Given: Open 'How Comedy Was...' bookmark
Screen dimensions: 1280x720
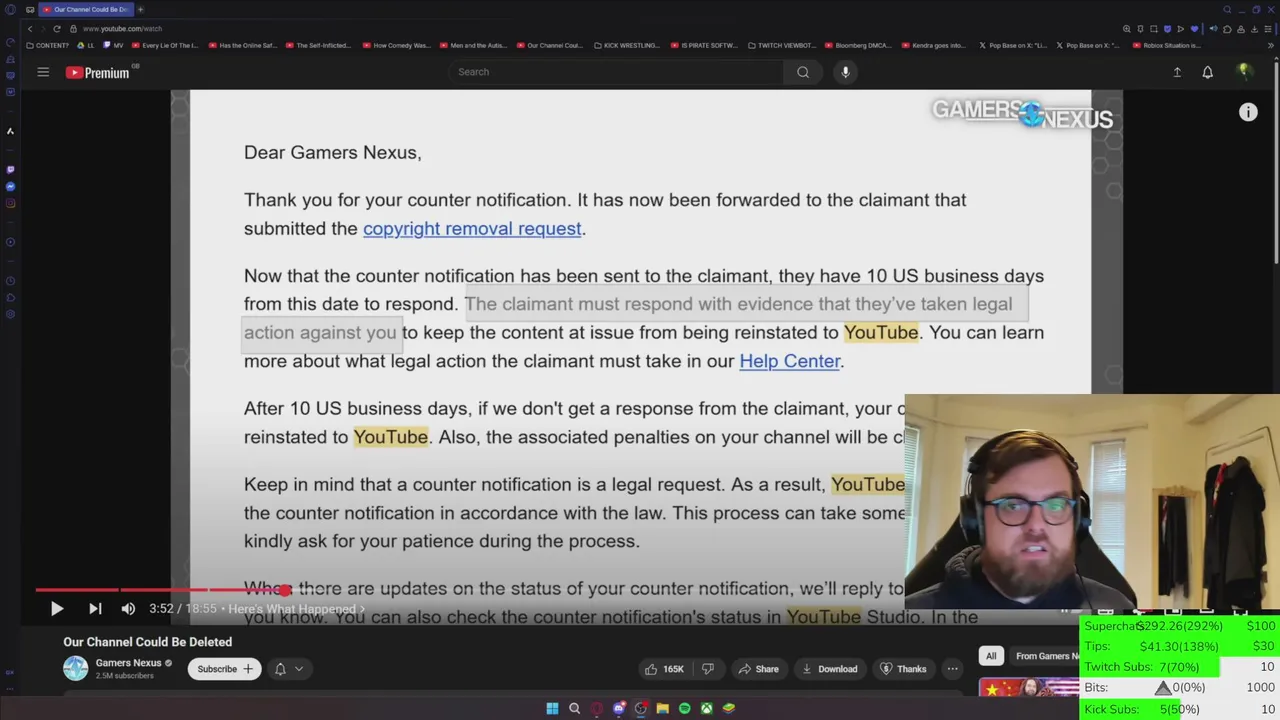Looking at the screenshot, I should pyautogui.click(x=396, y=45).
